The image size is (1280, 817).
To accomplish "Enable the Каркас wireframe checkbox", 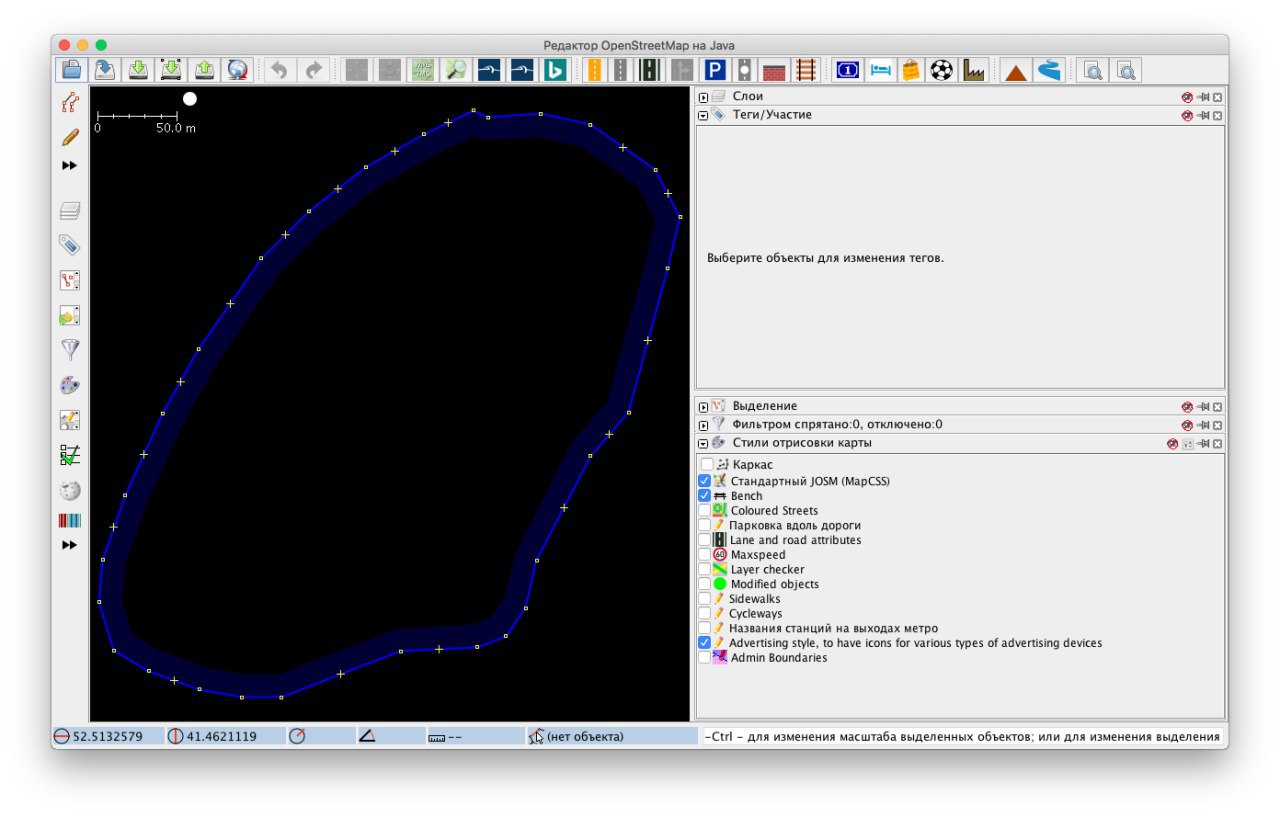I will click(x=707, y=465).
